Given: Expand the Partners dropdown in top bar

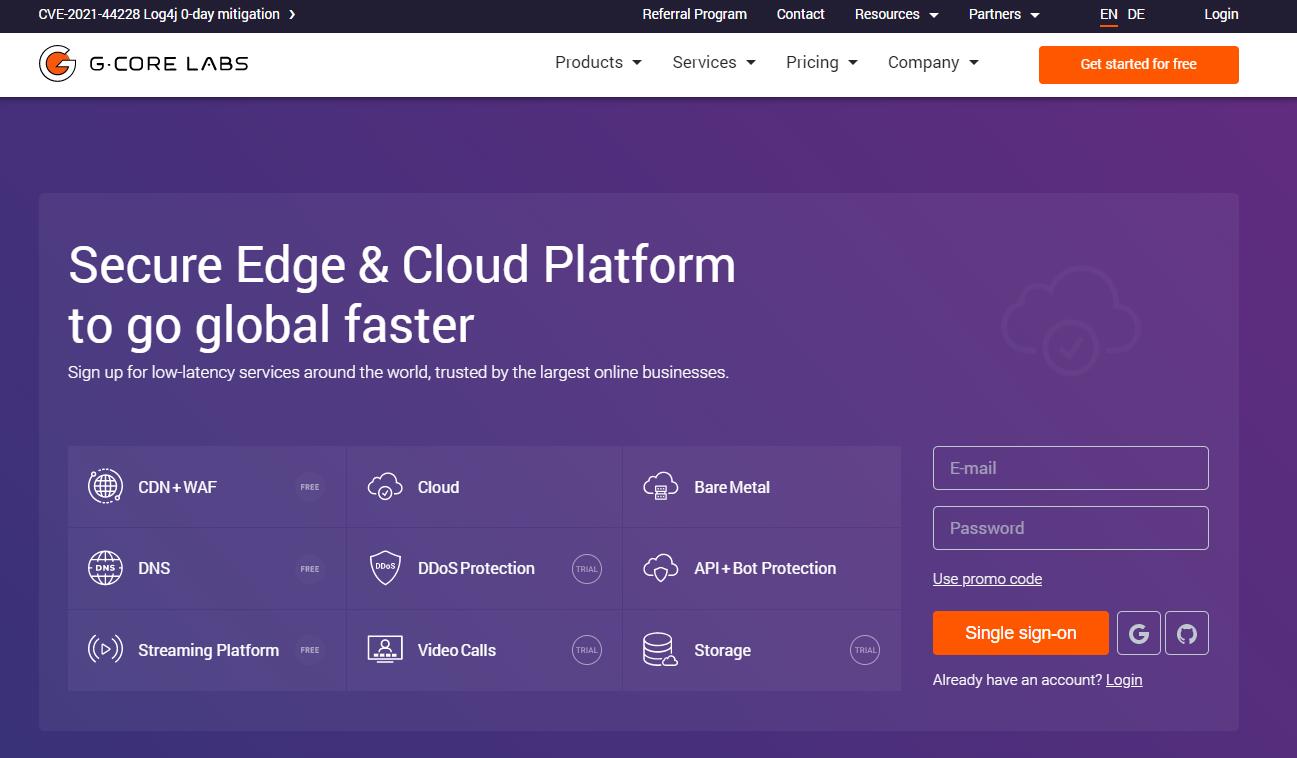Looking at the screenshot, I should [1004, 14].
